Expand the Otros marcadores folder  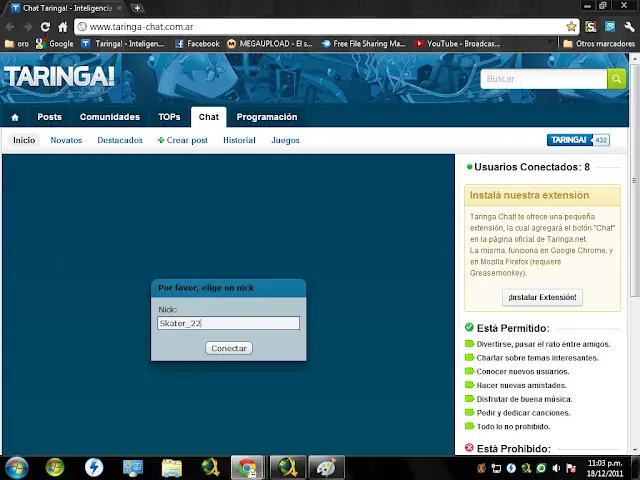[x=599, y=44]
